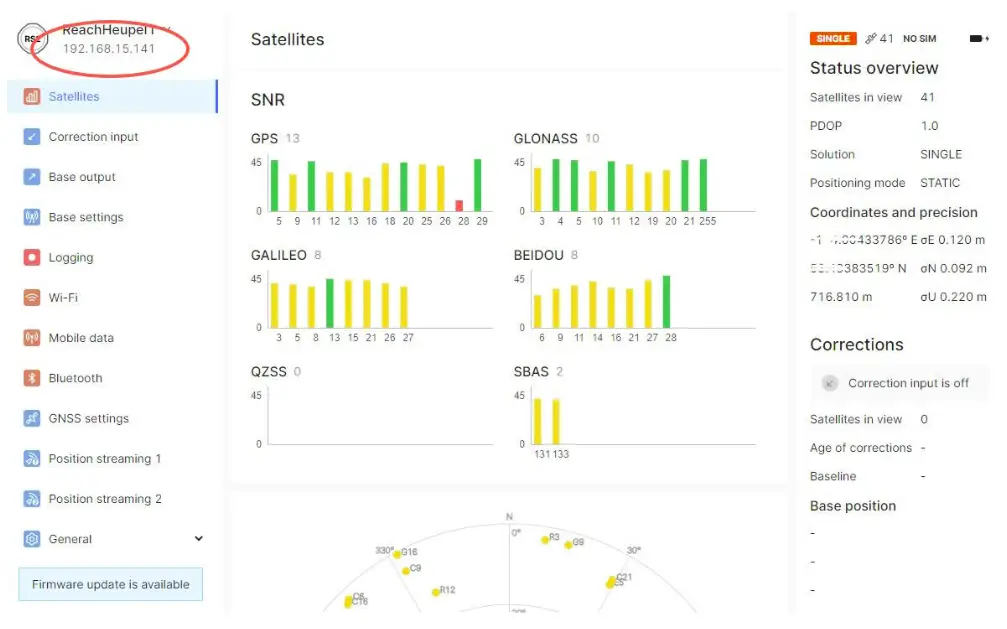Open Logging menu item
1007x629 pixels.
coord(112,258)
